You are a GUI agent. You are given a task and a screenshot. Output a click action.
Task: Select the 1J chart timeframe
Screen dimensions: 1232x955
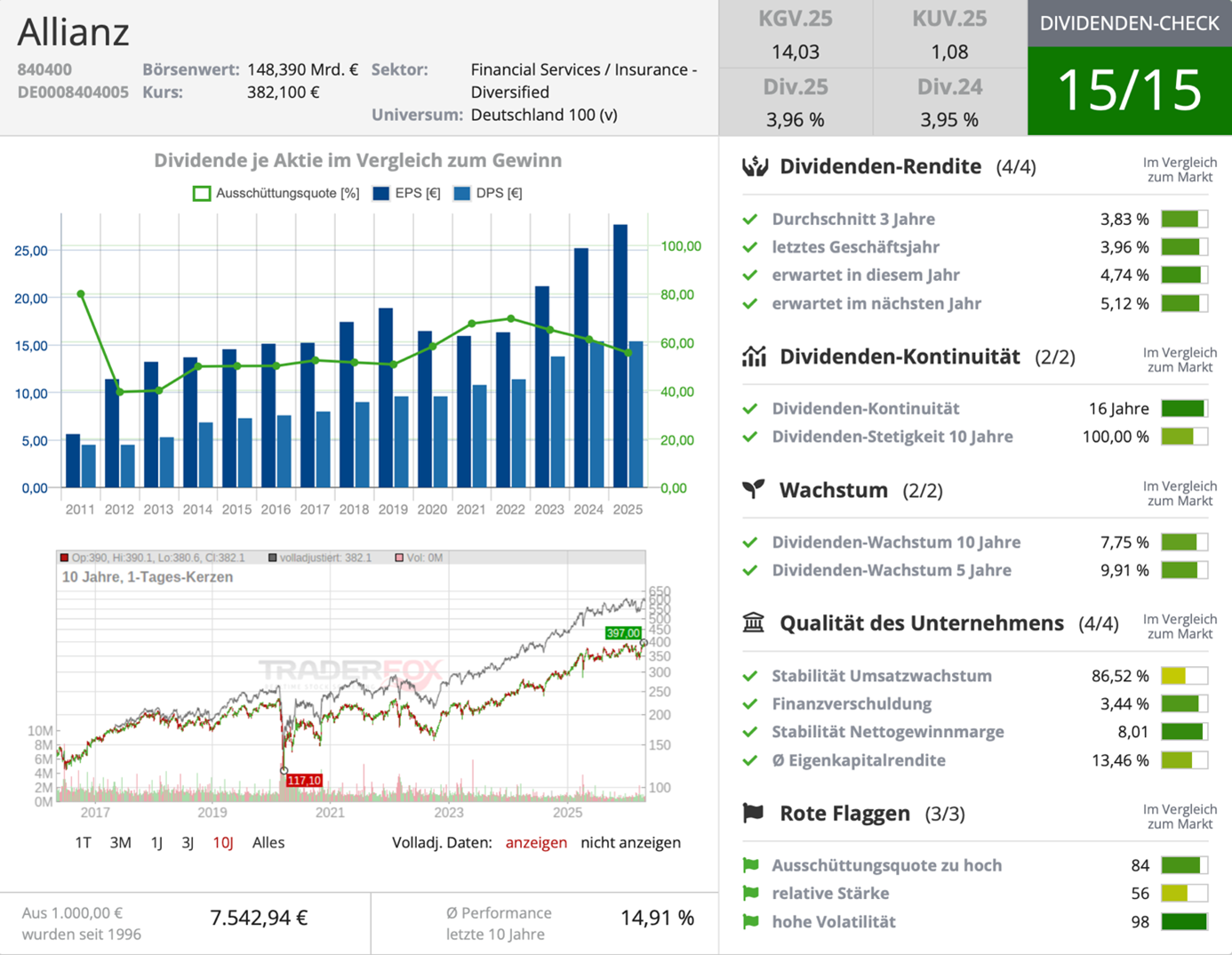(x=156, y=842)
